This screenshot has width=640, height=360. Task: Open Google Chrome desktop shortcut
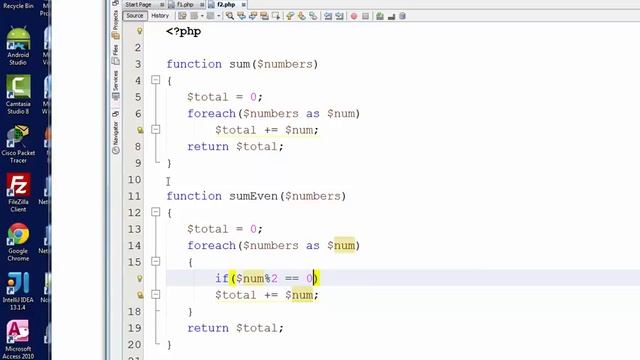(18, 242)
